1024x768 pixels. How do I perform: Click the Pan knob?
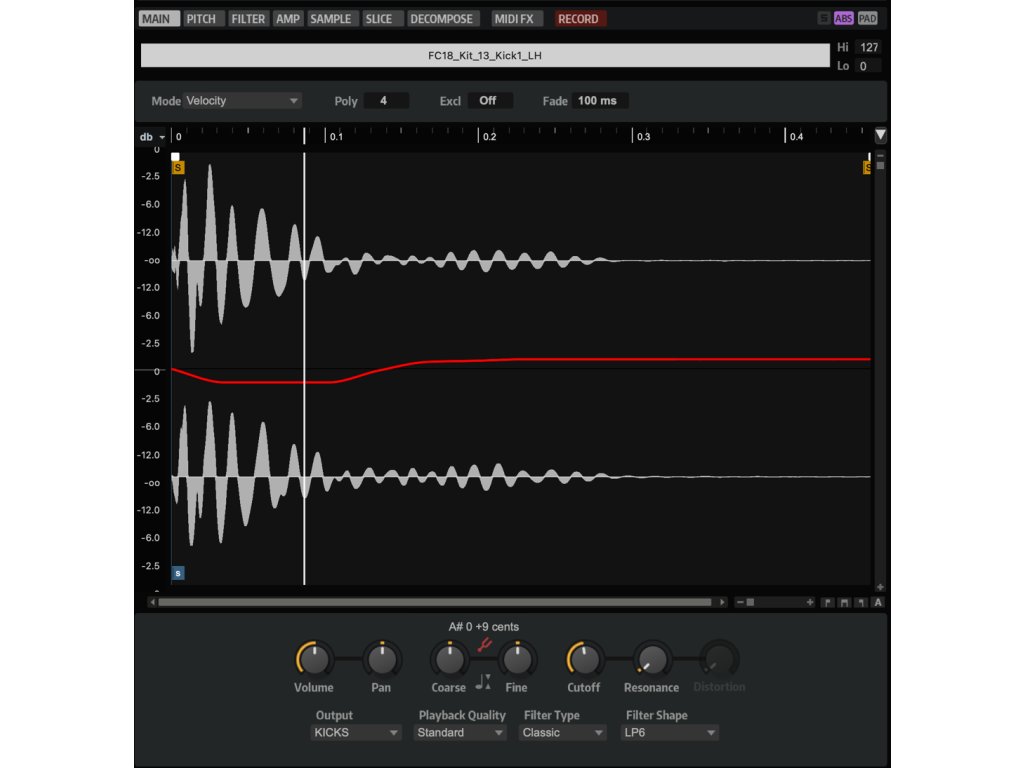click(381, 658)
